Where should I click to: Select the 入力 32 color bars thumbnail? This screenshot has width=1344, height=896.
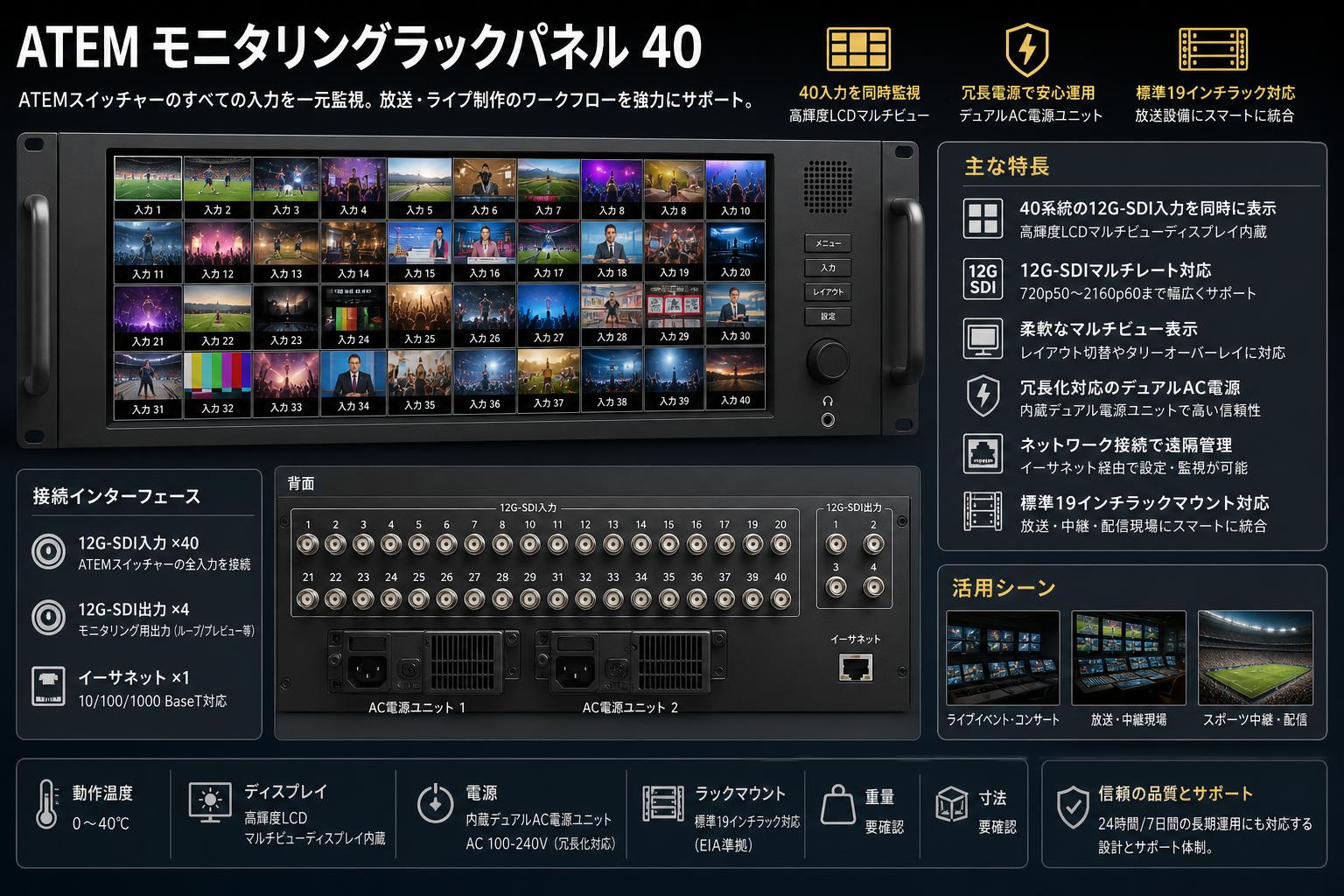217,383
